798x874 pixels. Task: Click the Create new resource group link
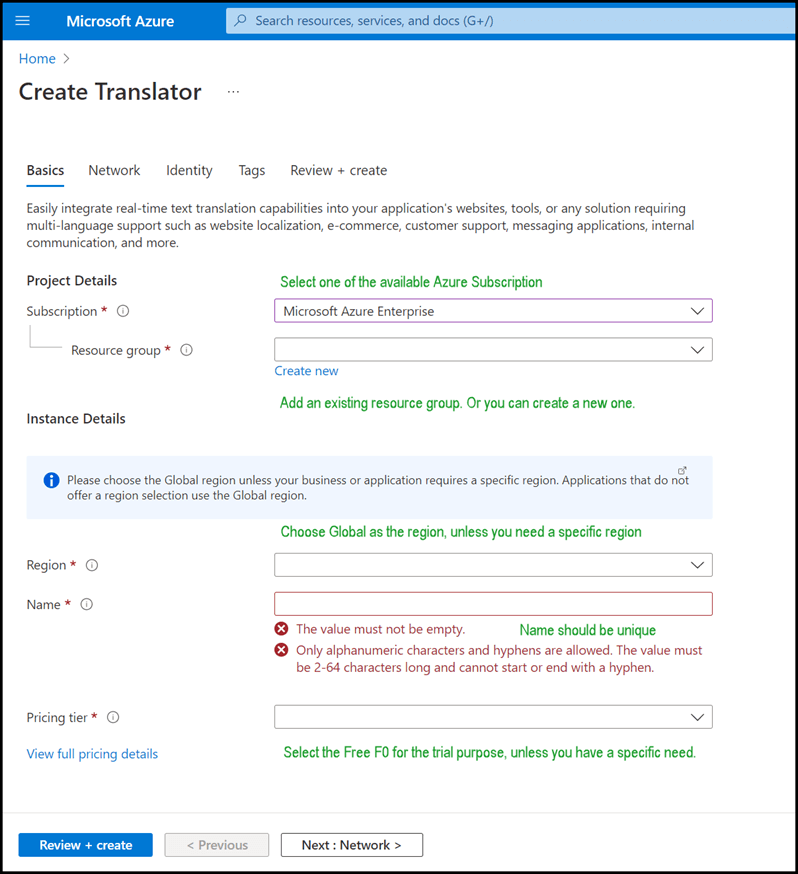pos(306,371)
